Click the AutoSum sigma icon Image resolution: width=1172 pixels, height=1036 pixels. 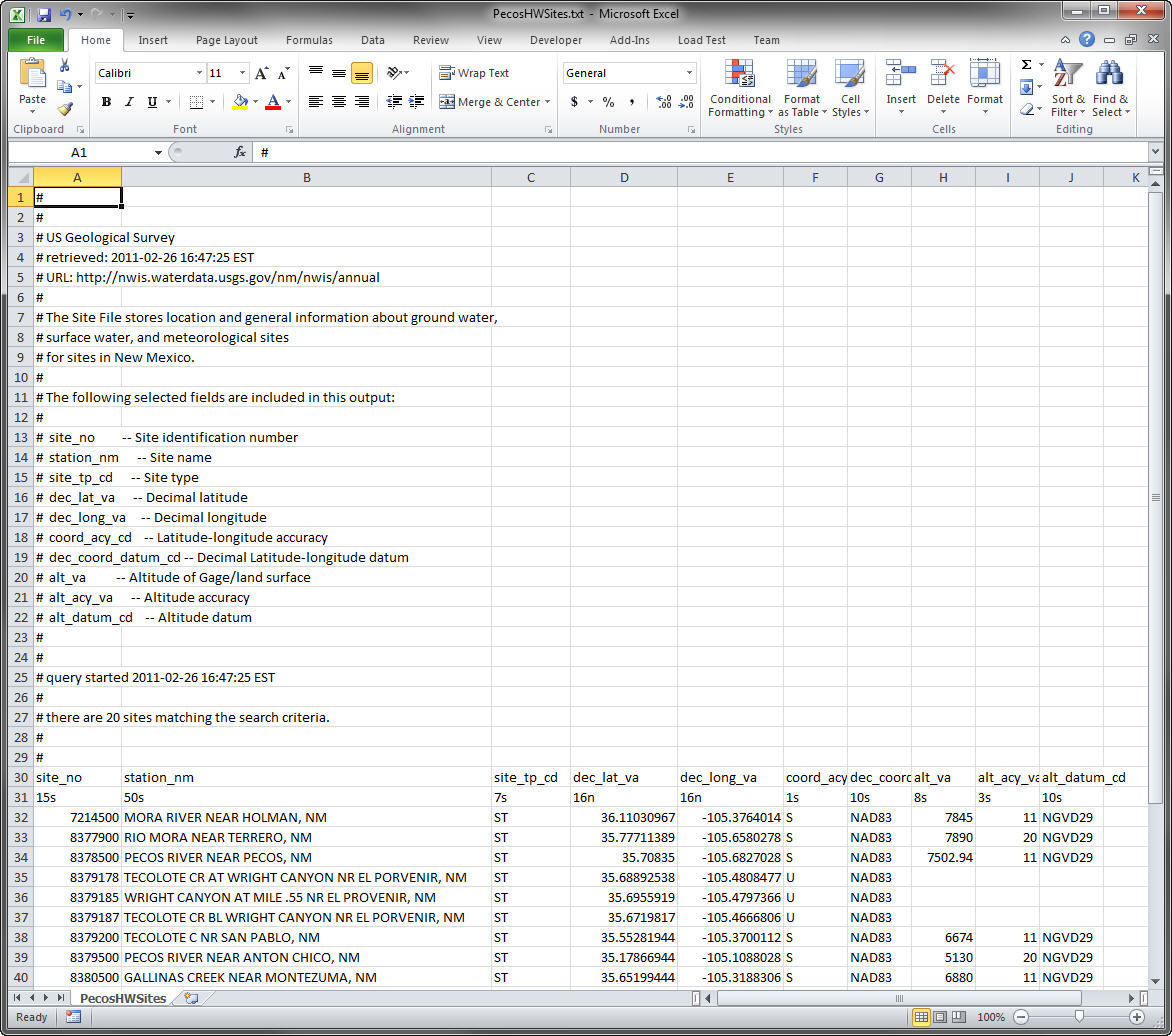click(1027, 65)
